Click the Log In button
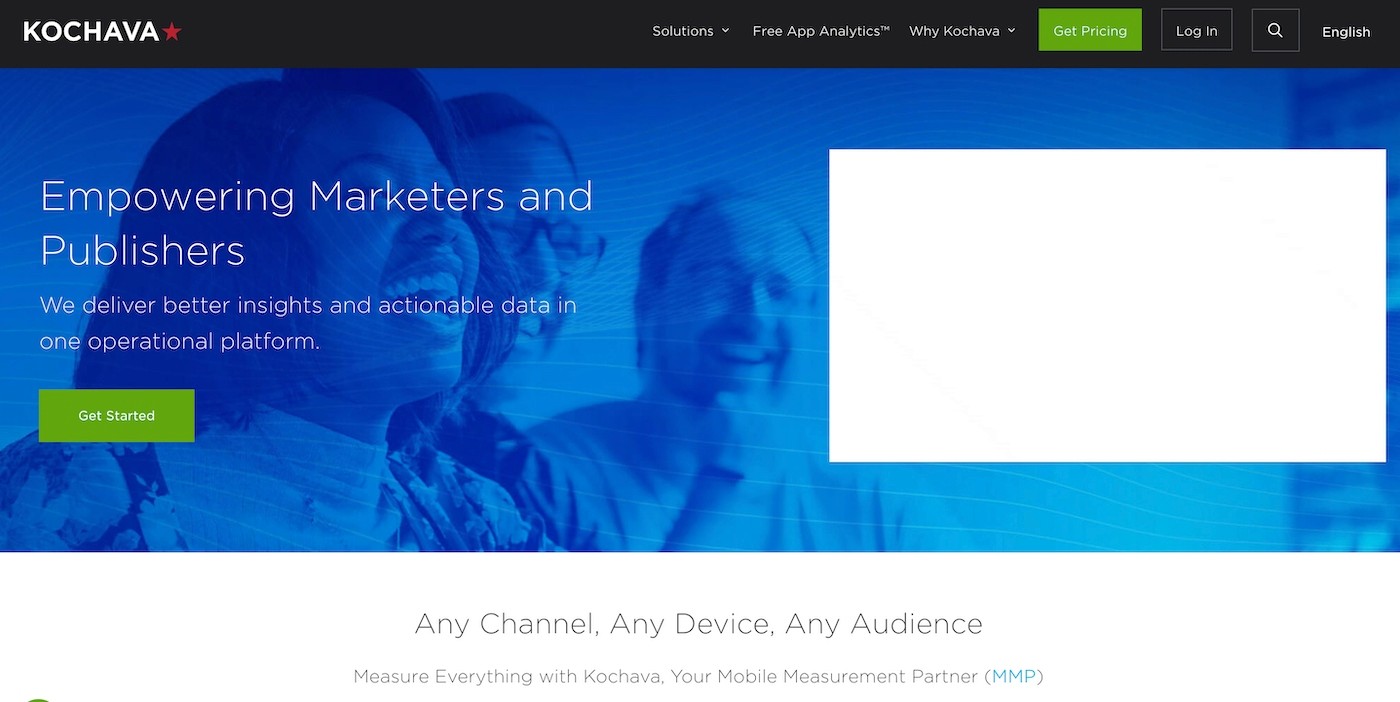The width and height of the screenshot is (1400, 702). tap(1196, 30)
